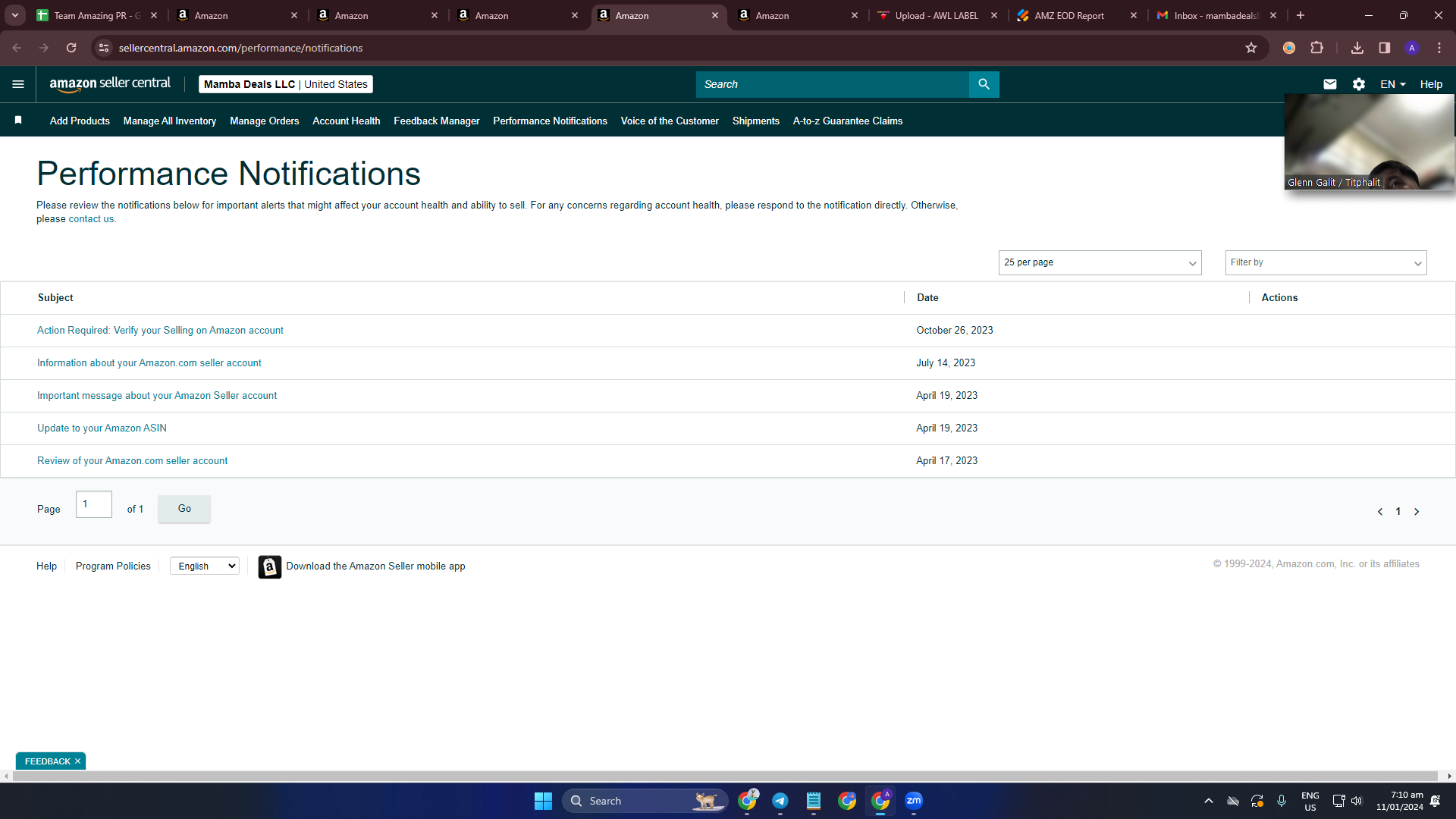Click Download the Amazon Seller mobile app

[375, 566]
